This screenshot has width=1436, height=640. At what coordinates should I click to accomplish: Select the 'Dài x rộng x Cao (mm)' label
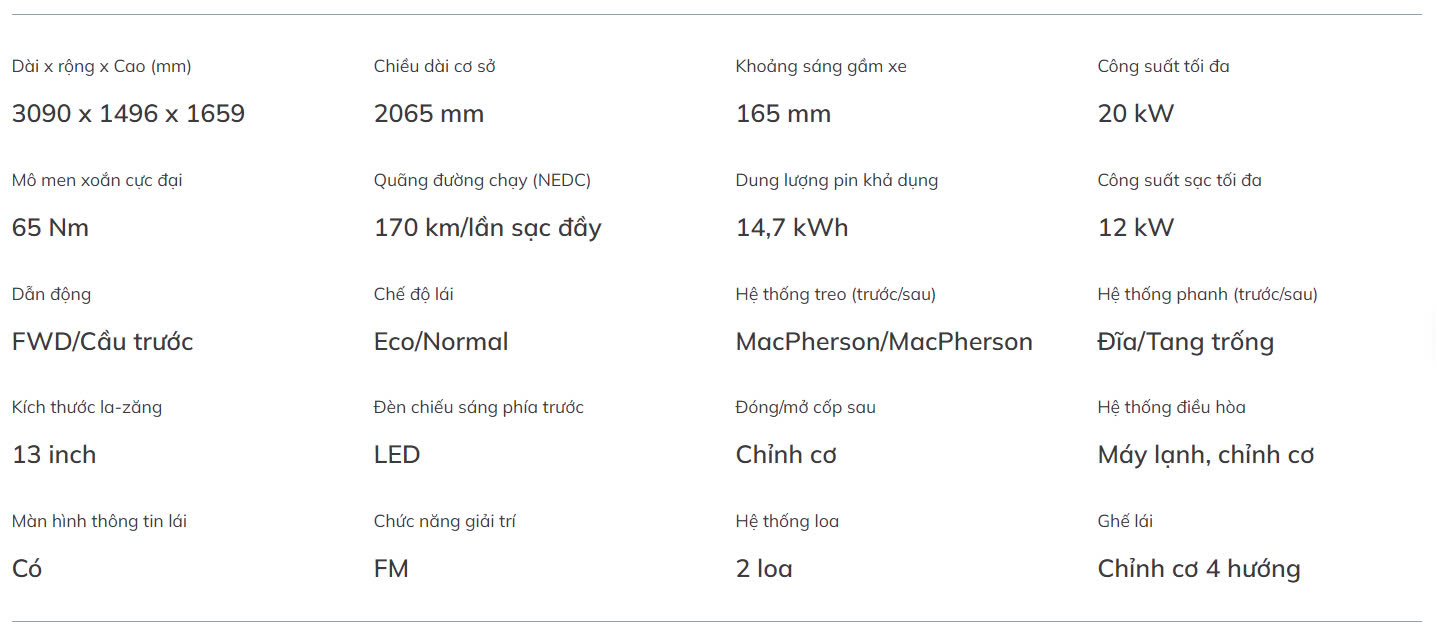point(102,67)
